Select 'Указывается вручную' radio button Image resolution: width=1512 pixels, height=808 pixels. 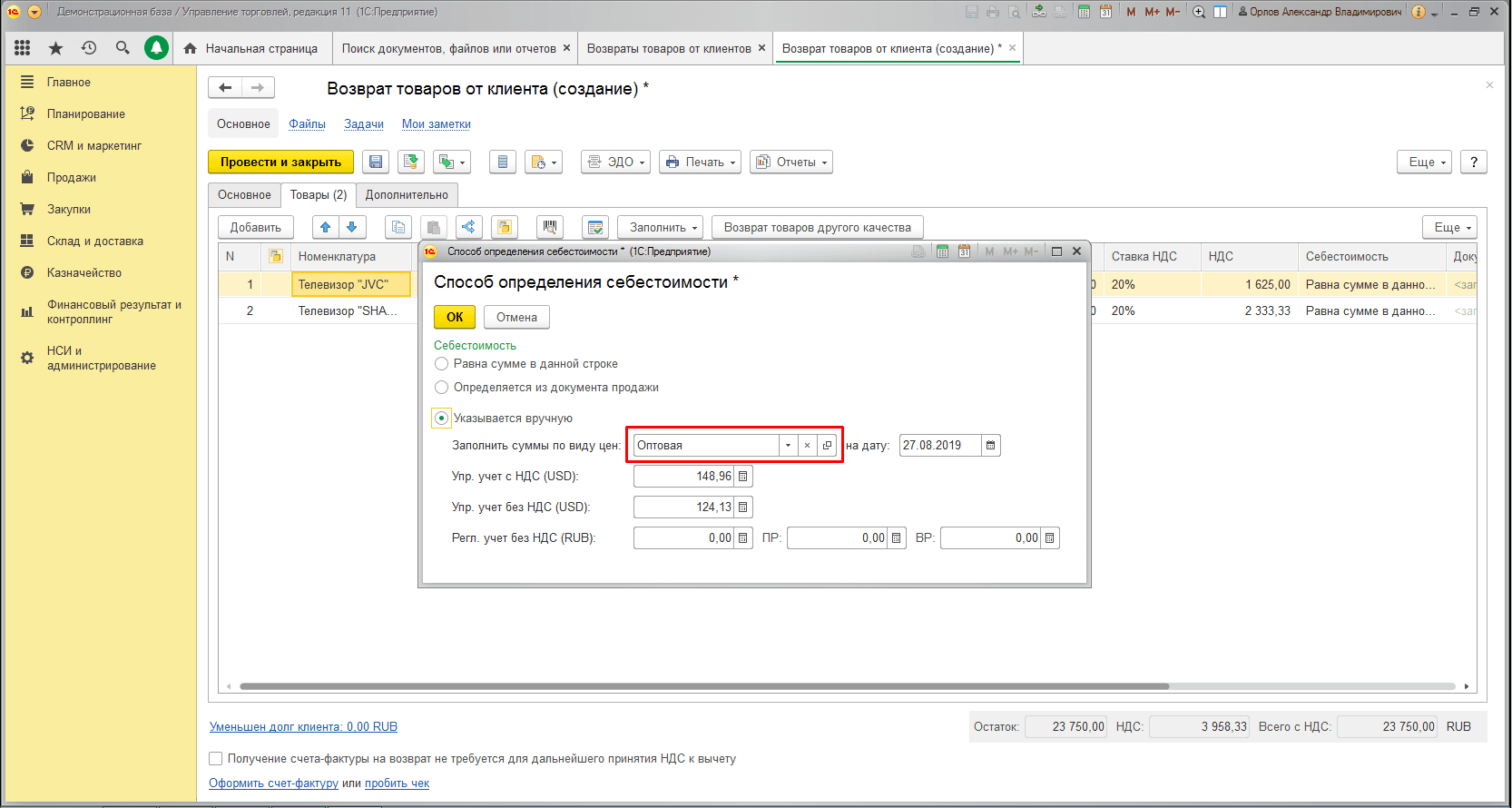[442, 419]
